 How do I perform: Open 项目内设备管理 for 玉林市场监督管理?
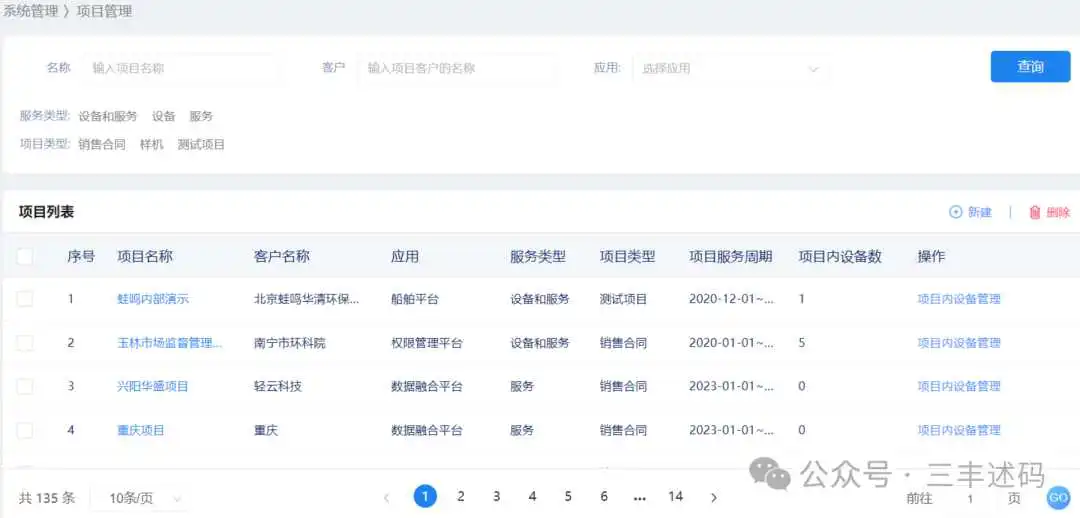point(959,342)
